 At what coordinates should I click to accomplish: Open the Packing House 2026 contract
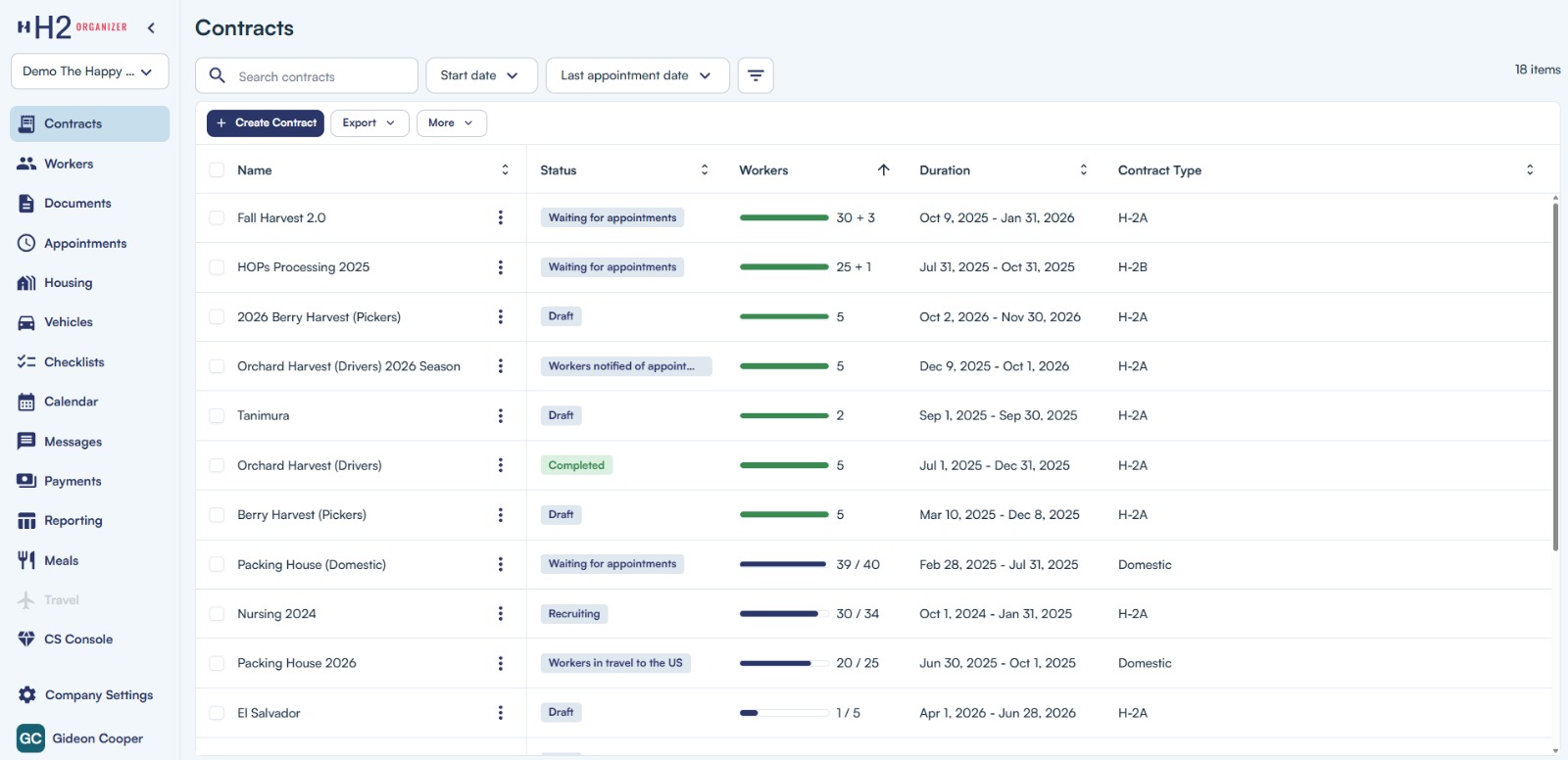click(296, 663)
